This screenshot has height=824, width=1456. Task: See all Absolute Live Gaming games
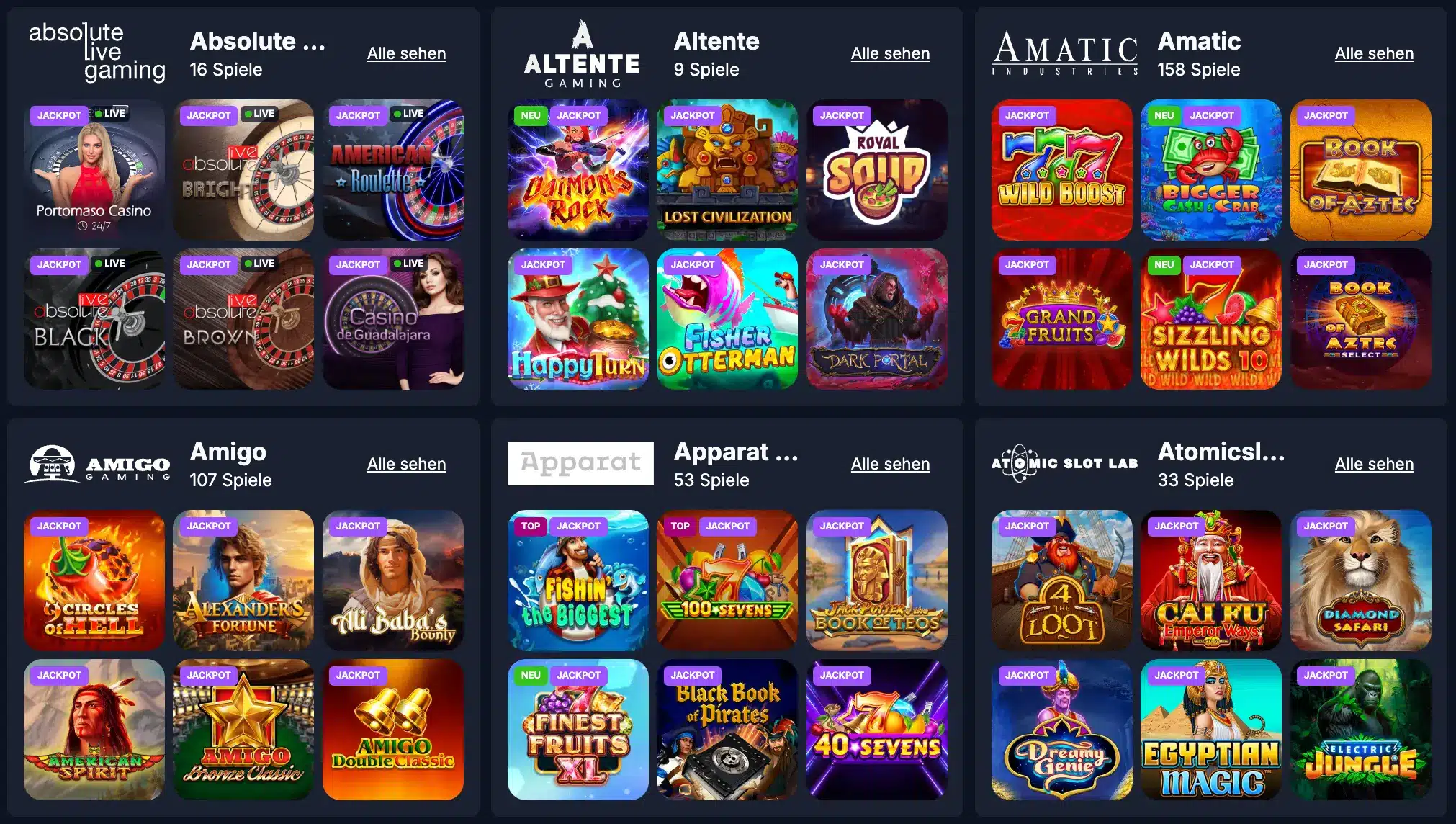click(407, 53)
